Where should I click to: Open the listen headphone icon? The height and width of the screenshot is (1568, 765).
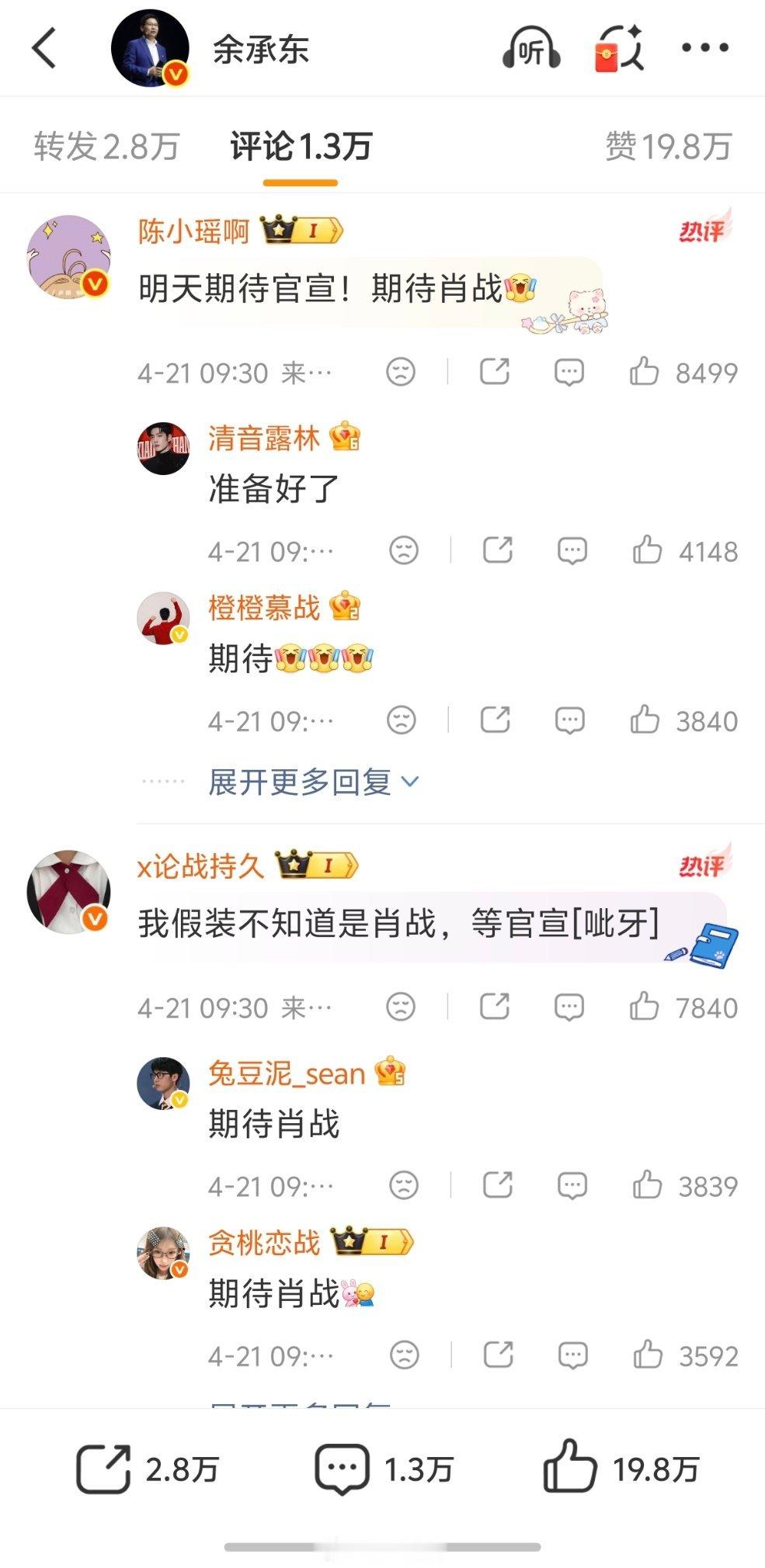(x=531, y=48)
